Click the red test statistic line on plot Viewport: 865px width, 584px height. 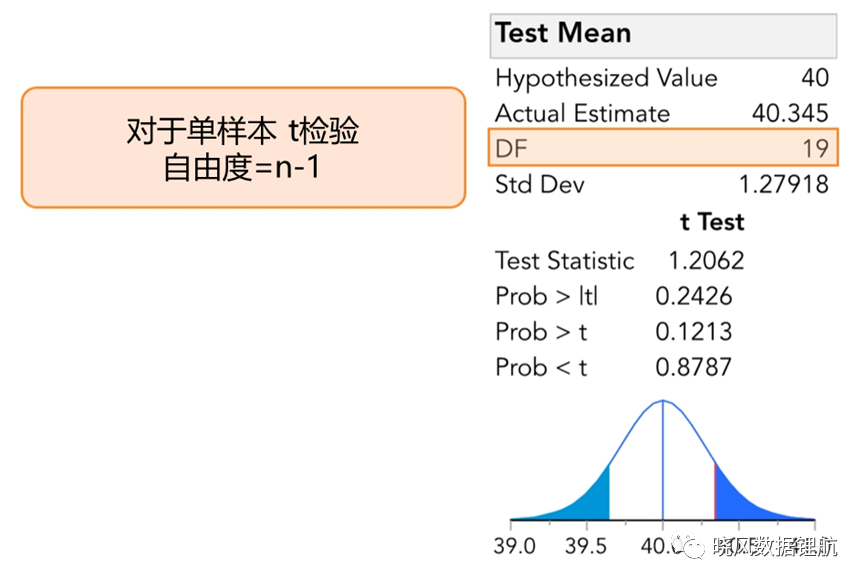click(x=715, y=491)
